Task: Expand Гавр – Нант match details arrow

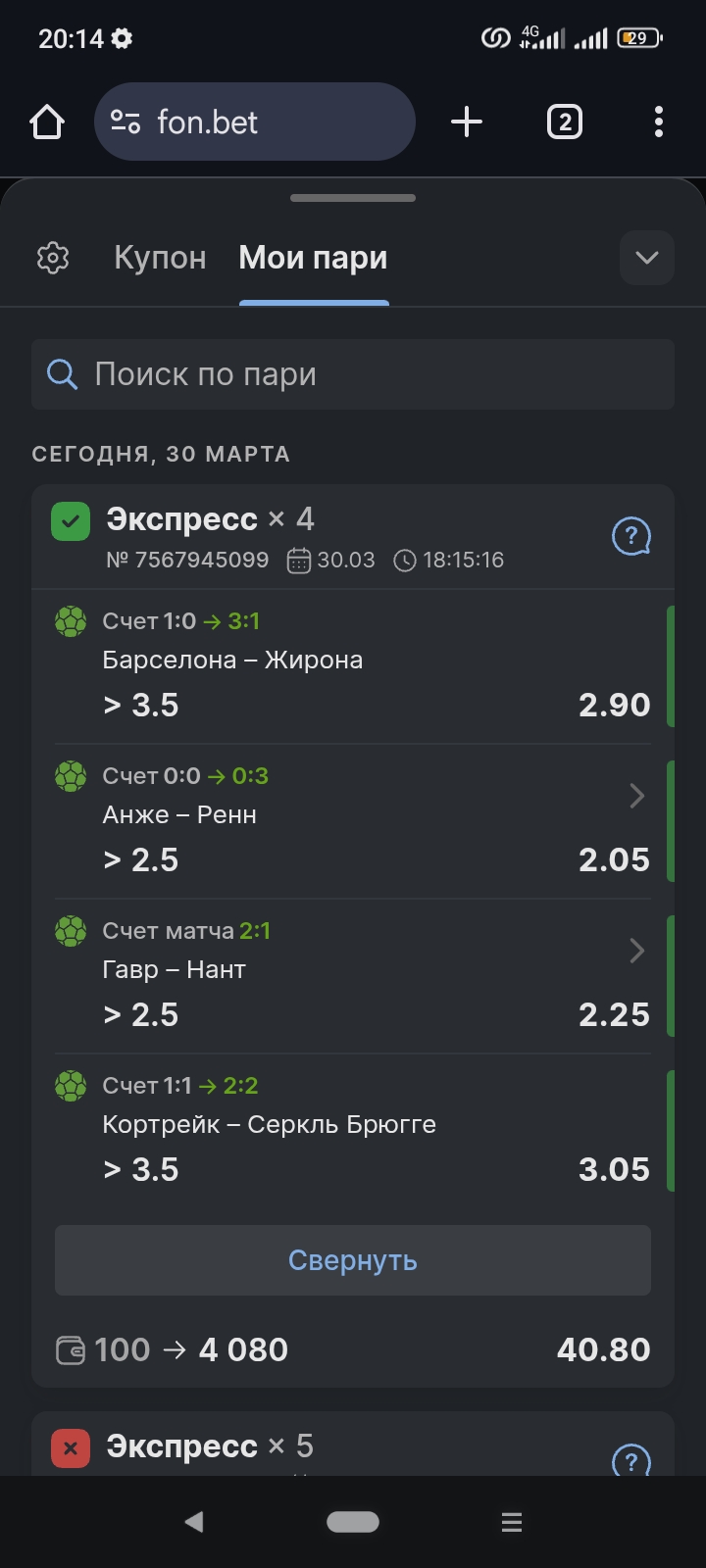Action: tap(636, 951)
